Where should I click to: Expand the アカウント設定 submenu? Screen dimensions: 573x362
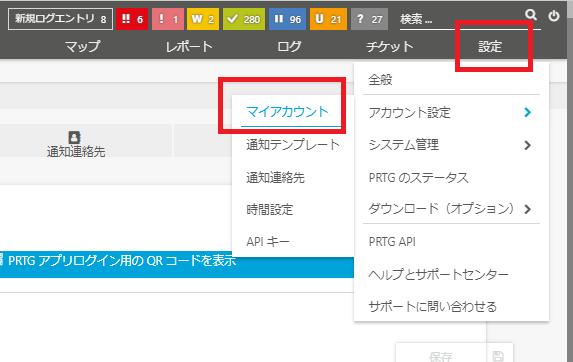(451, 113)
